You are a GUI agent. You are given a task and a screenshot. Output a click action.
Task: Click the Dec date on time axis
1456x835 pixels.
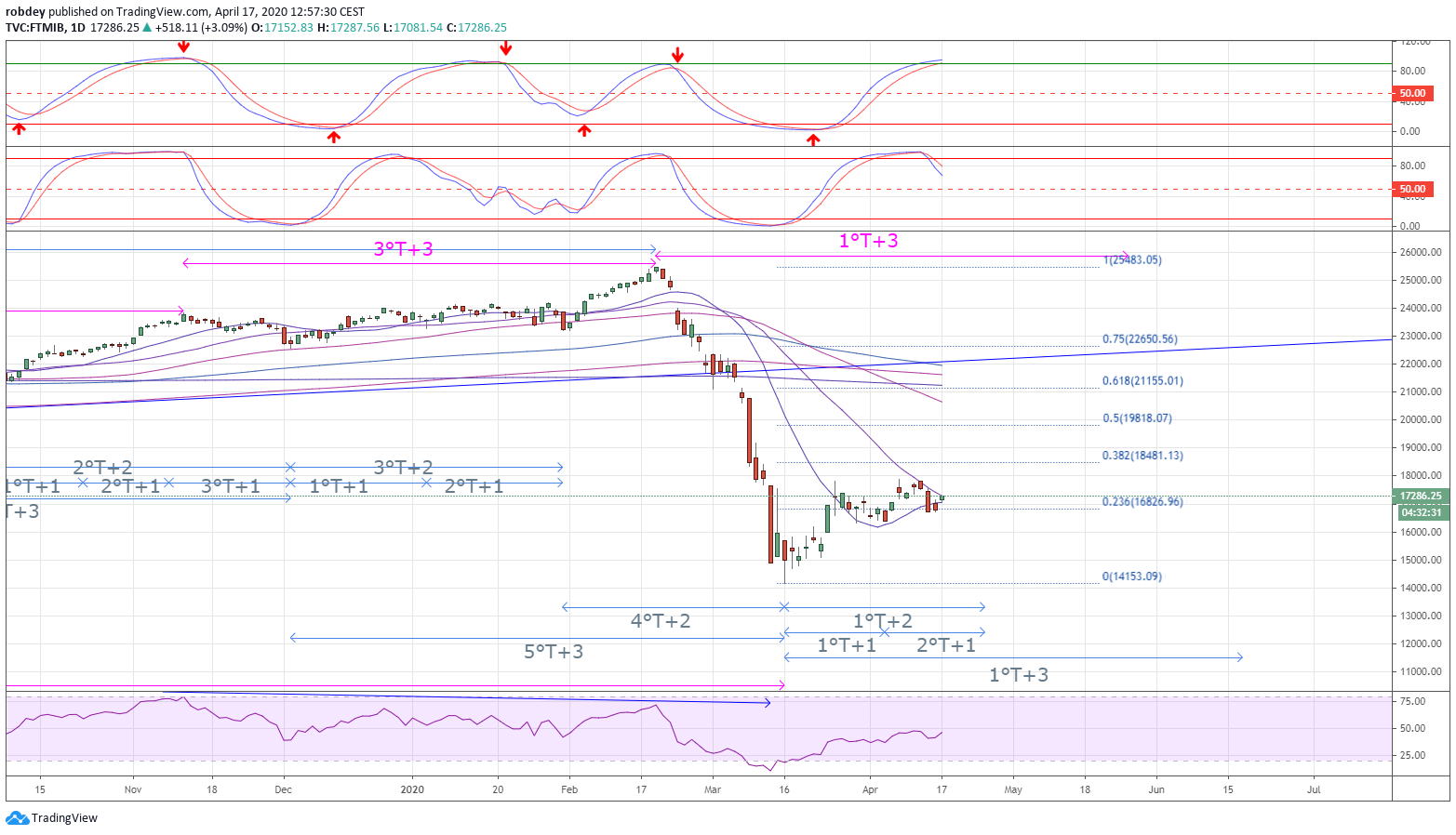pyautogui.click(x=284, y=789)
